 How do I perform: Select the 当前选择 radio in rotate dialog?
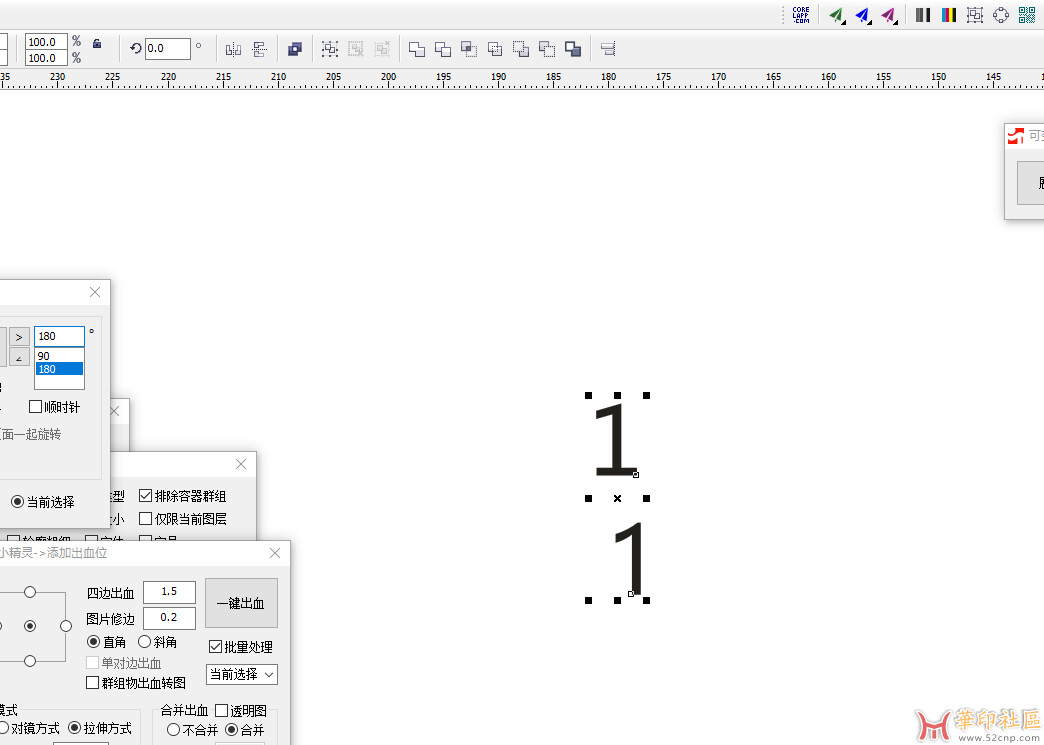tap(17, 502)
